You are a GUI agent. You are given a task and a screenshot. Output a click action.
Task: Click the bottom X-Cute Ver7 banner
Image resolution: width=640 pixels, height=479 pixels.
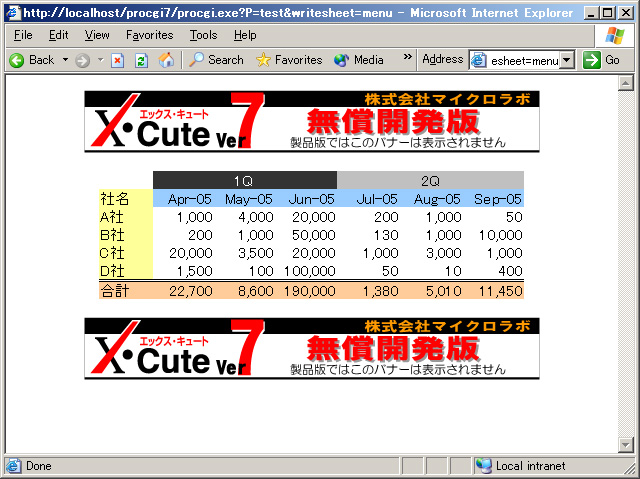click(313, 349)
